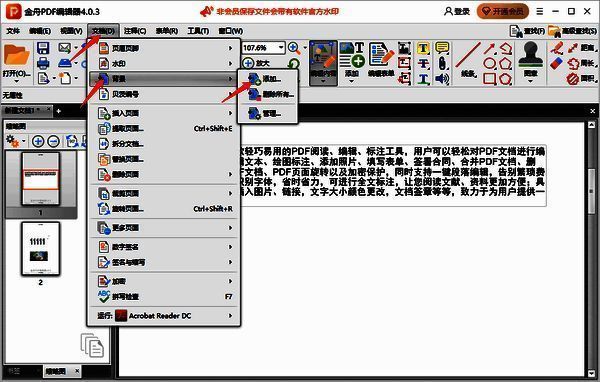Click the new tab plus button

[59, 111]
